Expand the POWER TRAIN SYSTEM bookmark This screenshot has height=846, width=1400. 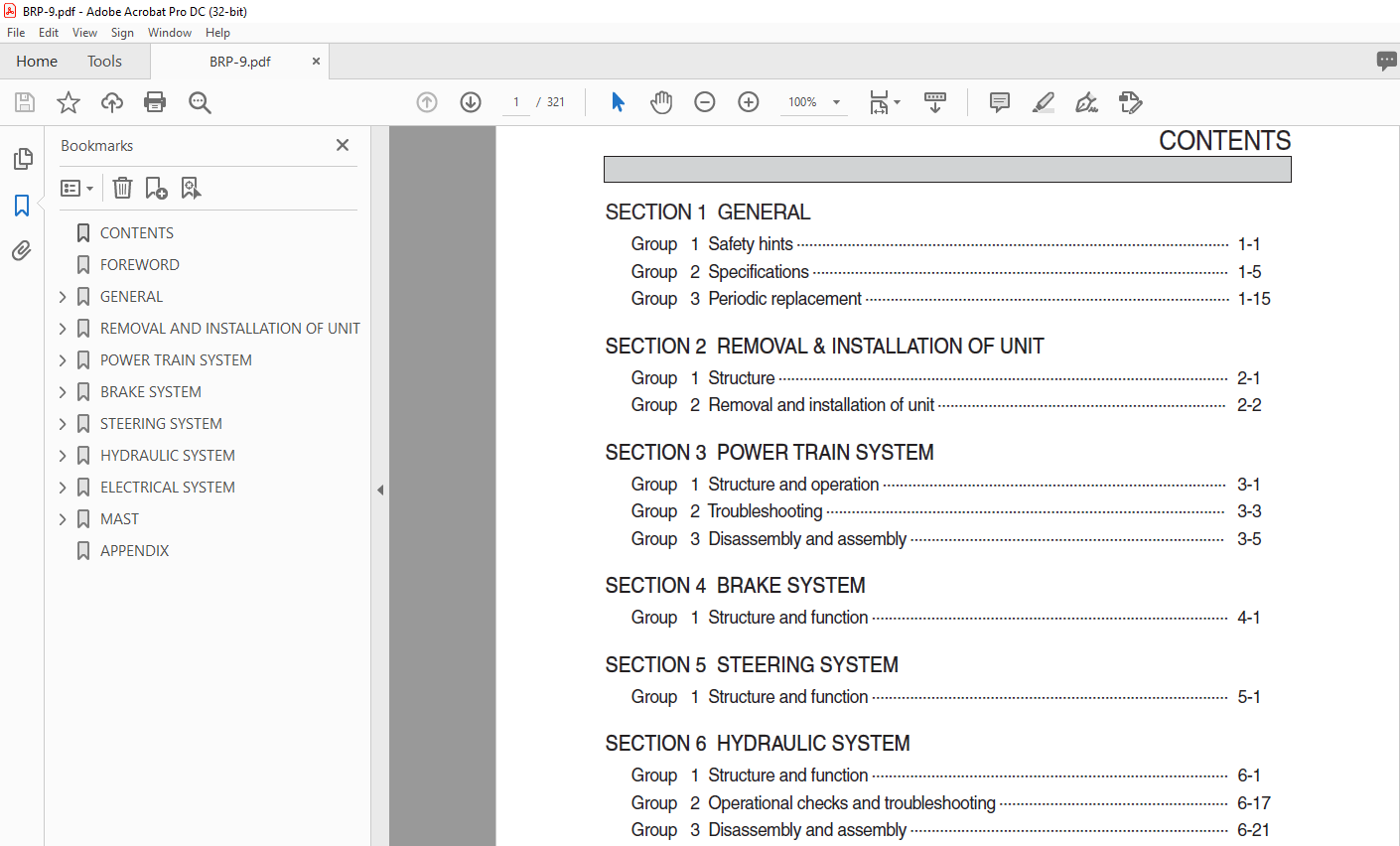click(x=63, y=360)
